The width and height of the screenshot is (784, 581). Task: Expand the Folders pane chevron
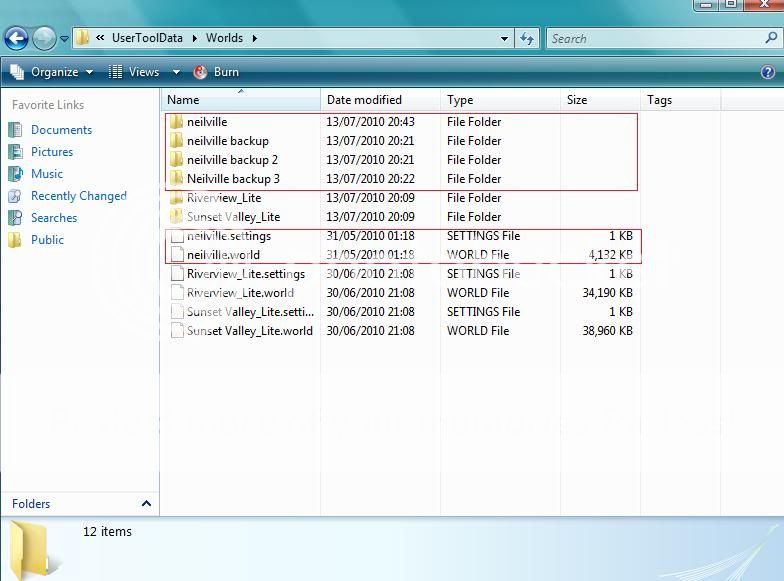click(146, 504)
